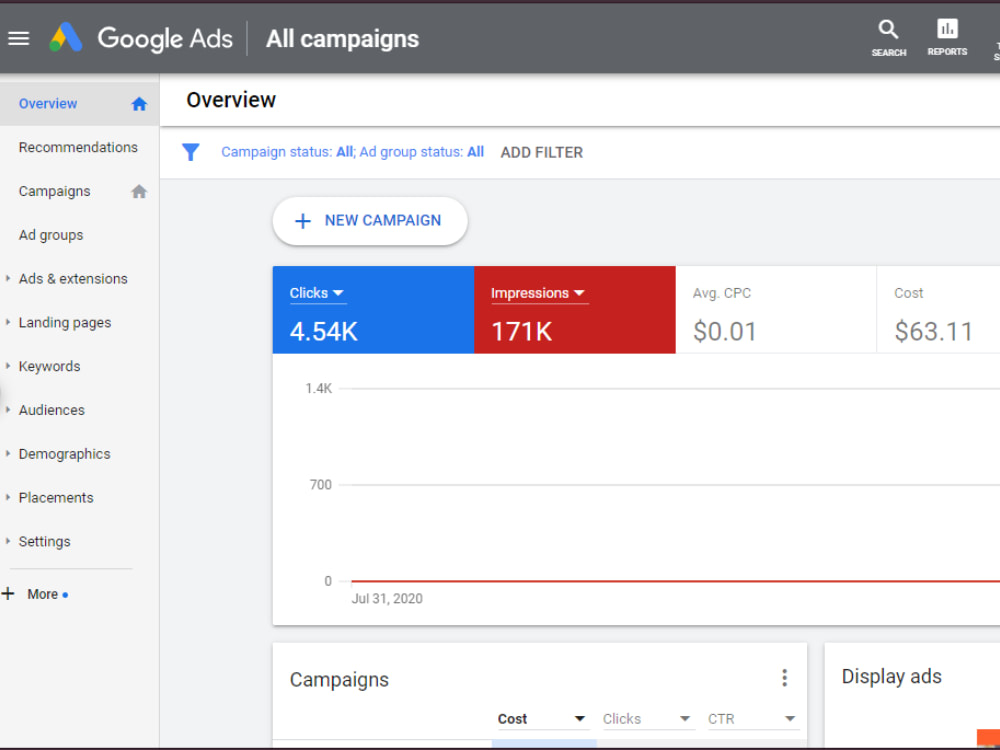Expand Keywords section
This screenshot has height=750, width=1000.
pos(8,366)
